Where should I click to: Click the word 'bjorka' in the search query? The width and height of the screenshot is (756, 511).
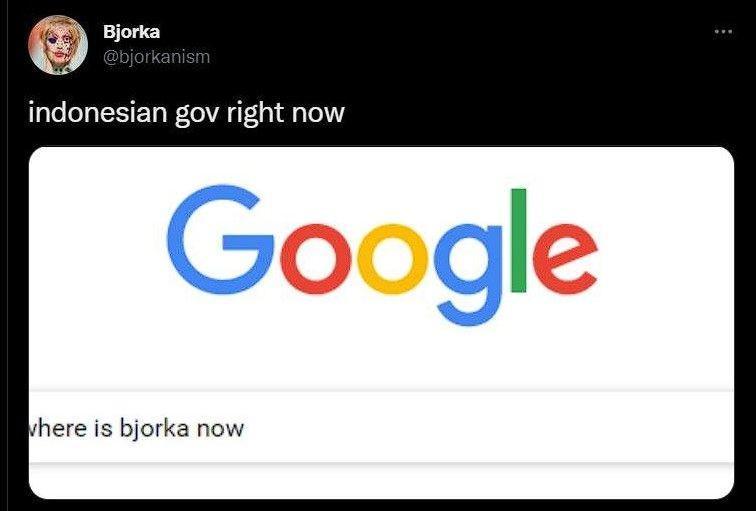(154, 429)
